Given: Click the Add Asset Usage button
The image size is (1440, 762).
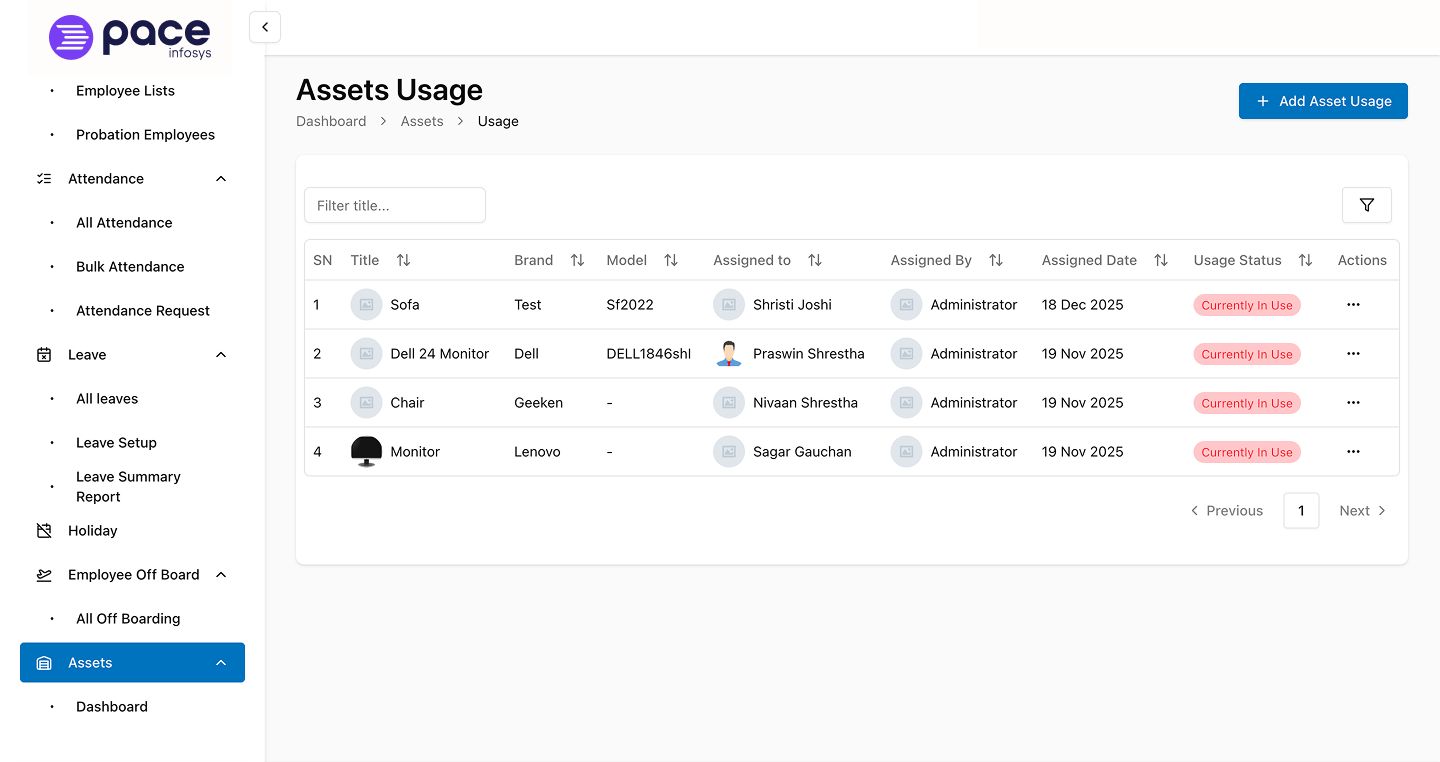Looking at the screenshot, I should coord(1323,101).
